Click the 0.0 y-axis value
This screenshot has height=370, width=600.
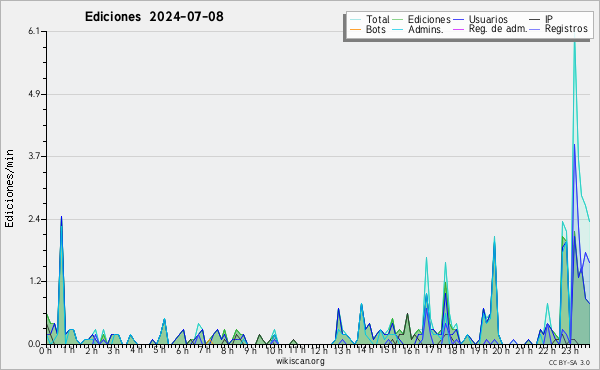click(34, 344)
